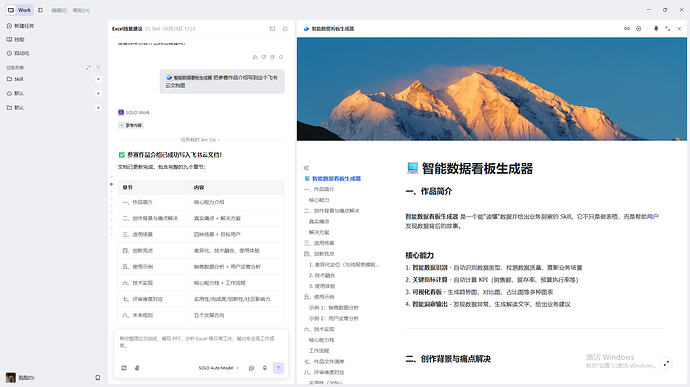
Task: Jump to 核心能力 in the outline
Action: tap(319, 200)
